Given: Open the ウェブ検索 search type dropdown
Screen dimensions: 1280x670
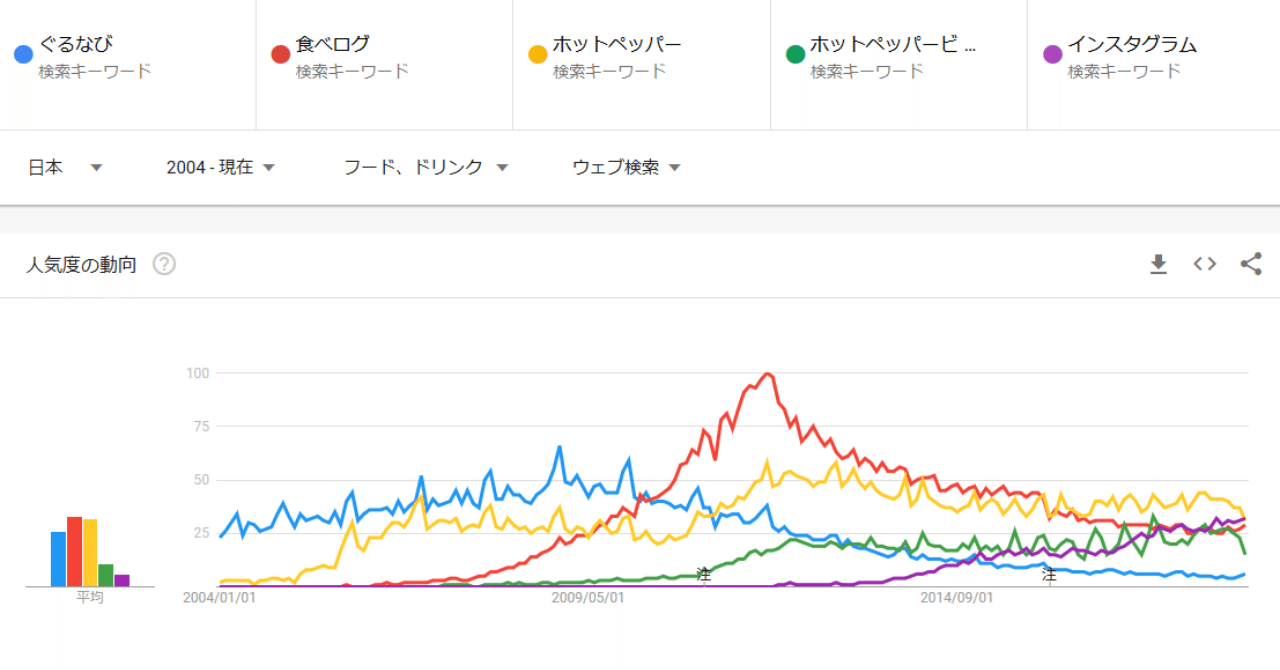Looking at the screenshot, I should [x=627, y=168].
